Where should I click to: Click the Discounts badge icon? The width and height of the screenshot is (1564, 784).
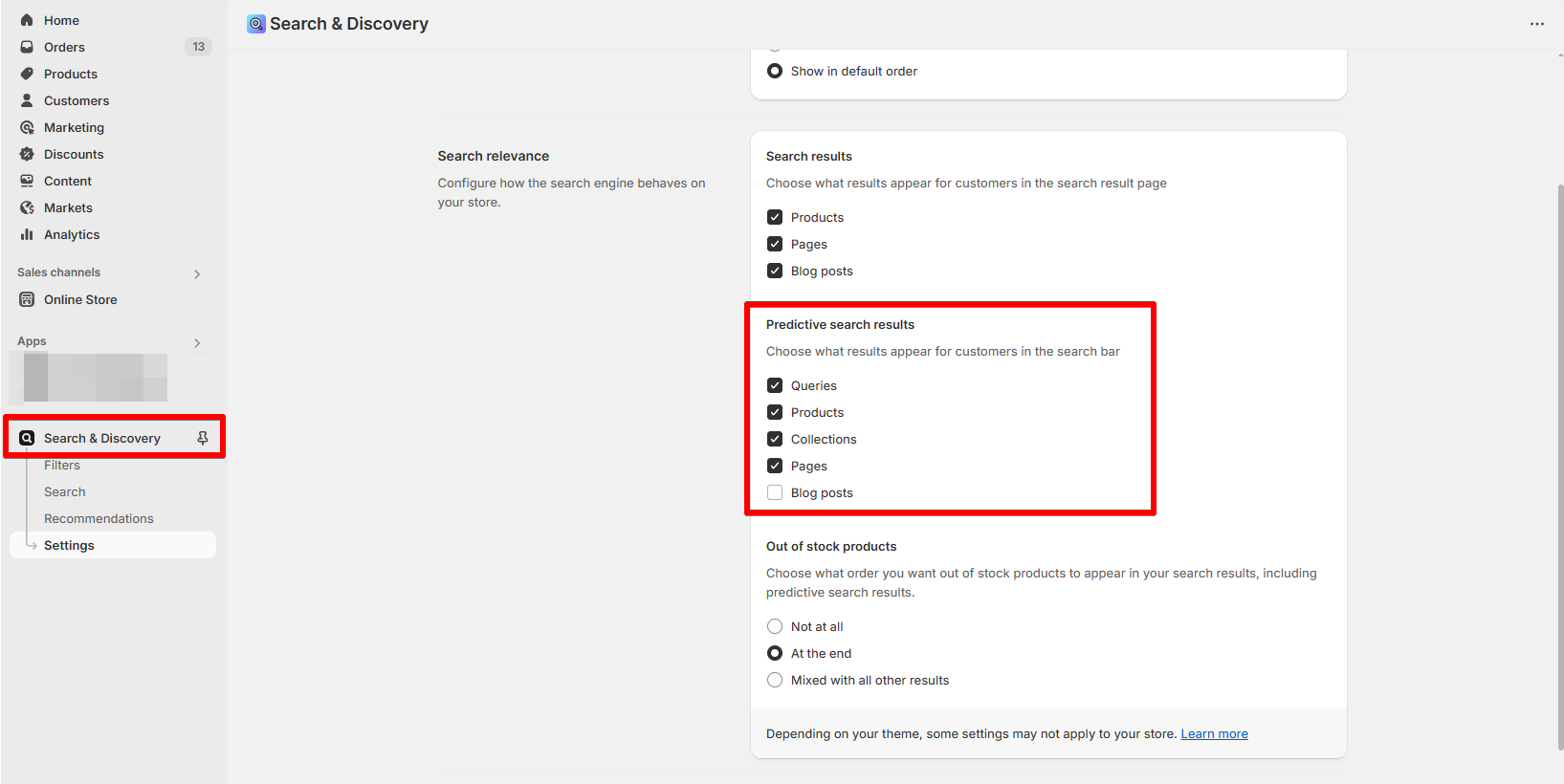27,154
